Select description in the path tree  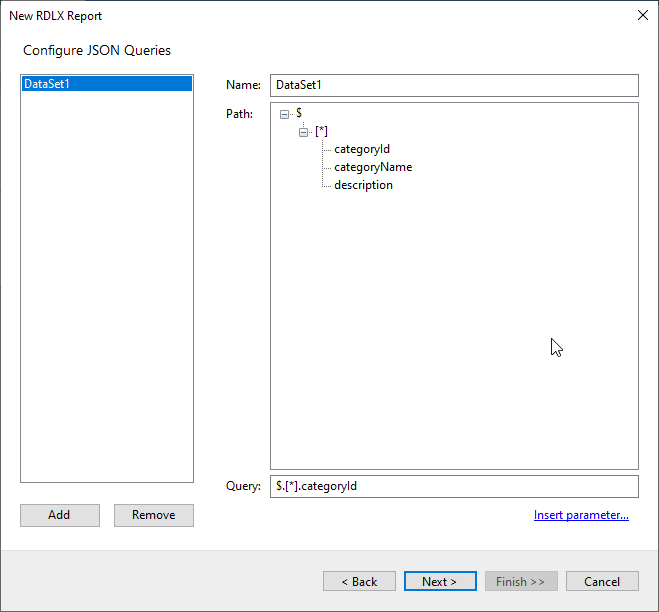click(363, 185)
